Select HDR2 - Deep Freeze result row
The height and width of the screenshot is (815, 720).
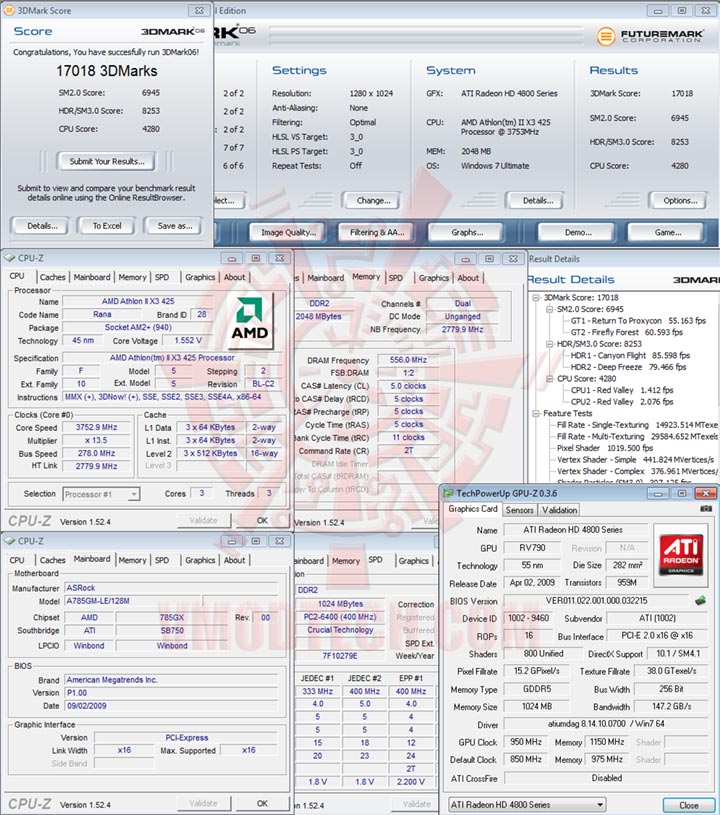(628, 367)
